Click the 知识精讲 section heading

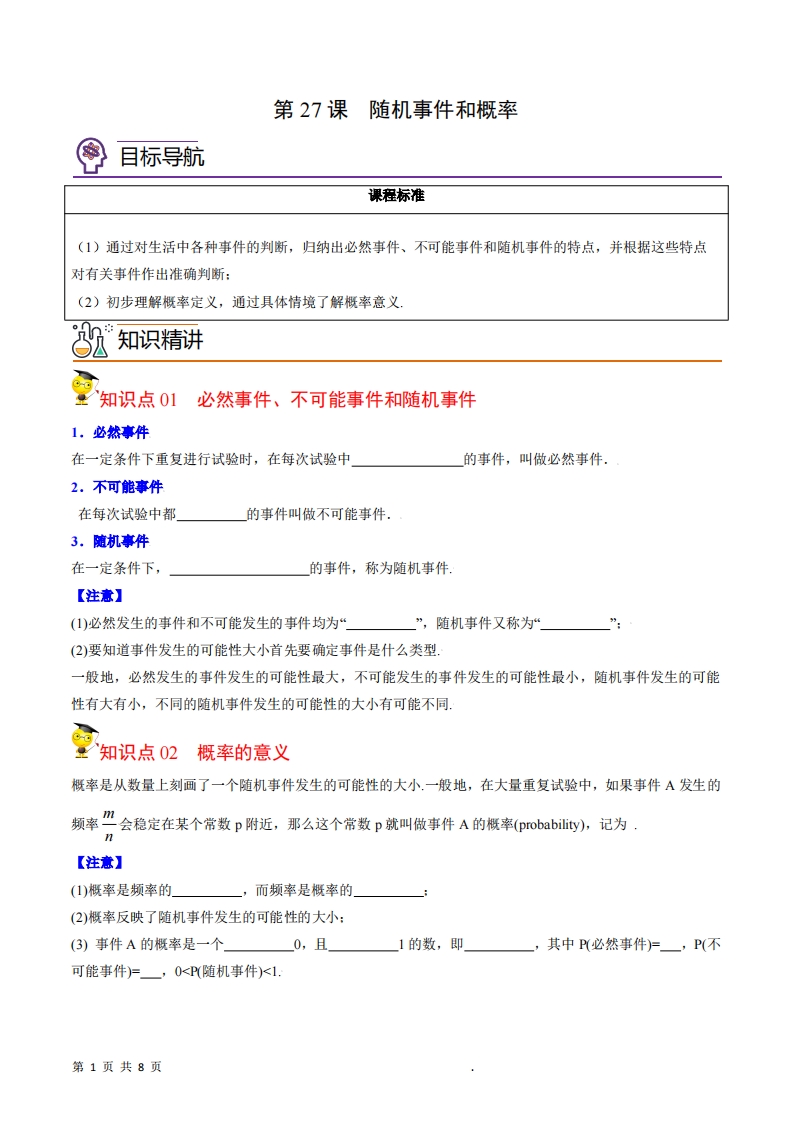click(x=160, y=341)
